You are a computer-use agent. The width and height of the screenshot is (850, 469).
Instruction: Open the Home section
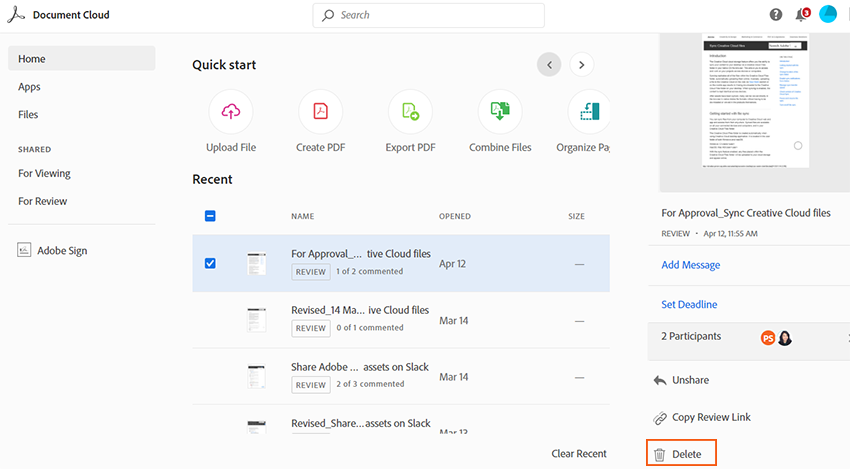tap(82, 59)
